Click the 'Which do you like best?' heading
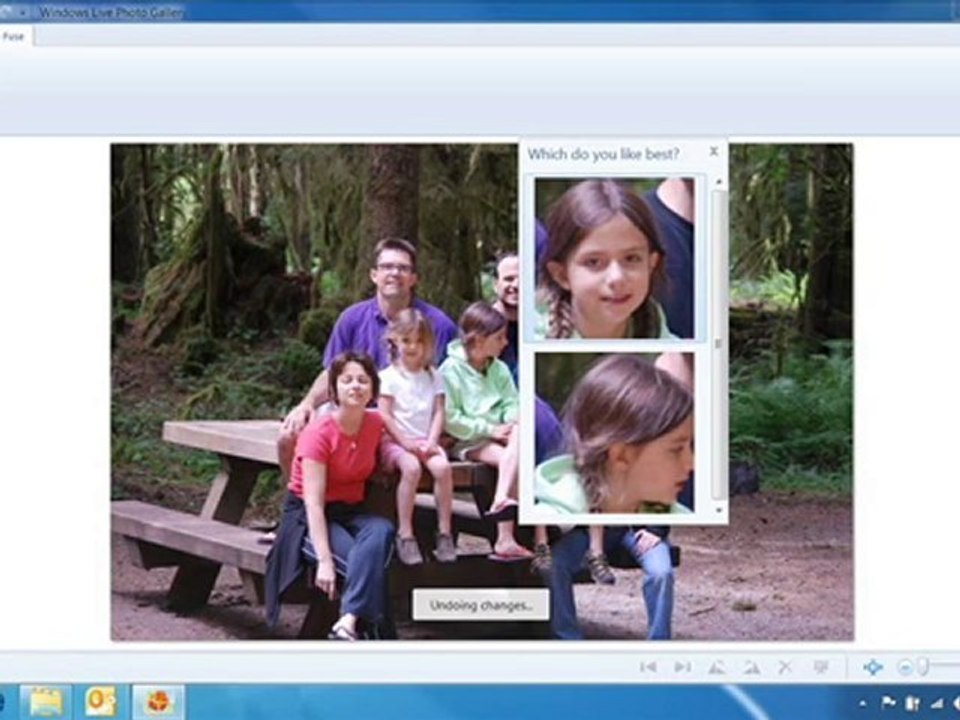 point(604,154)
